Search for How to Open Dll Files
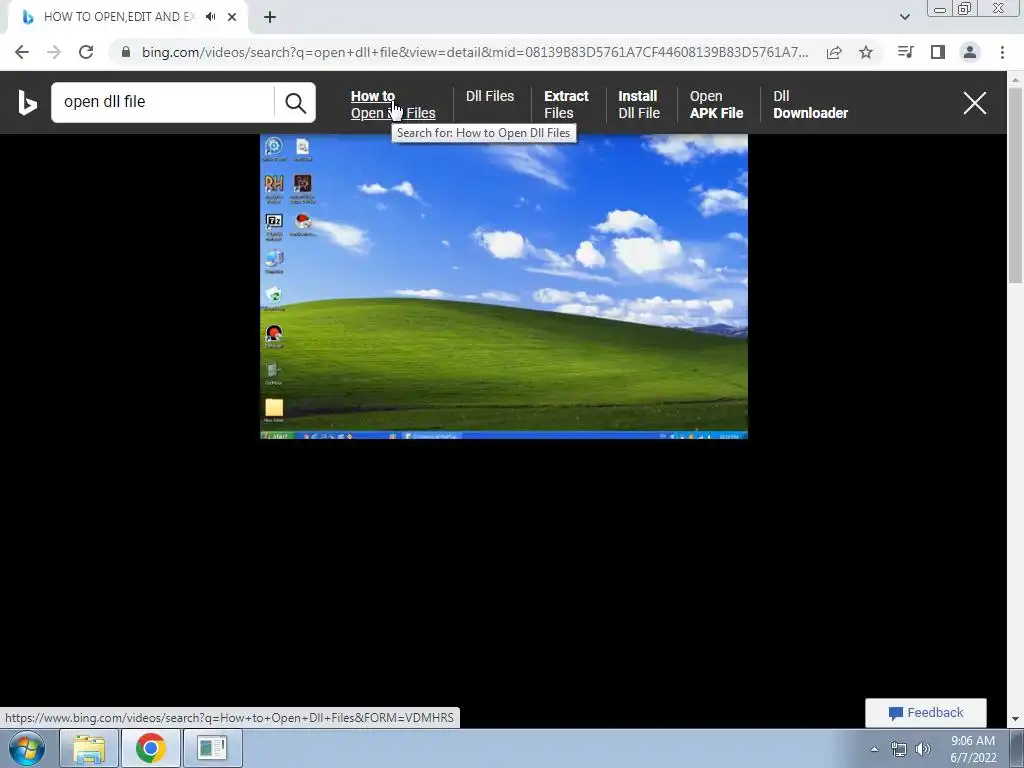1024x768 pixels. click(392, 104)
